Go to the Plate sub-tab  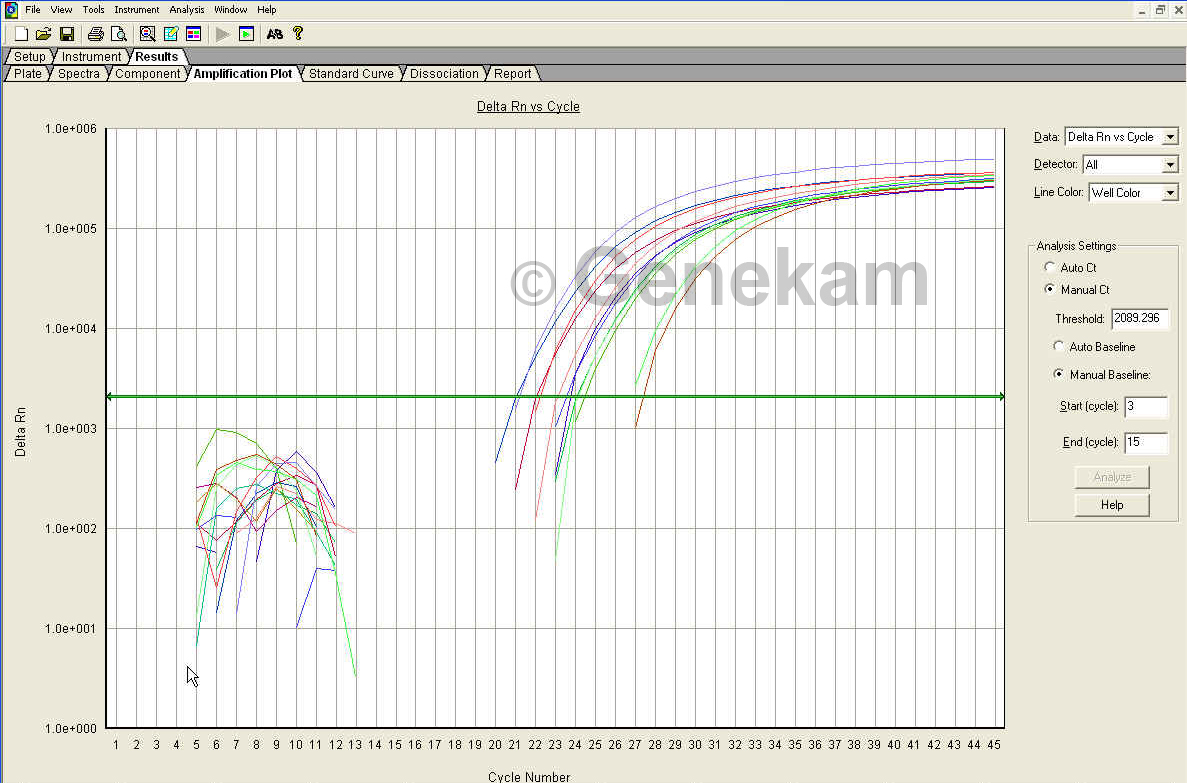[28, 73]
